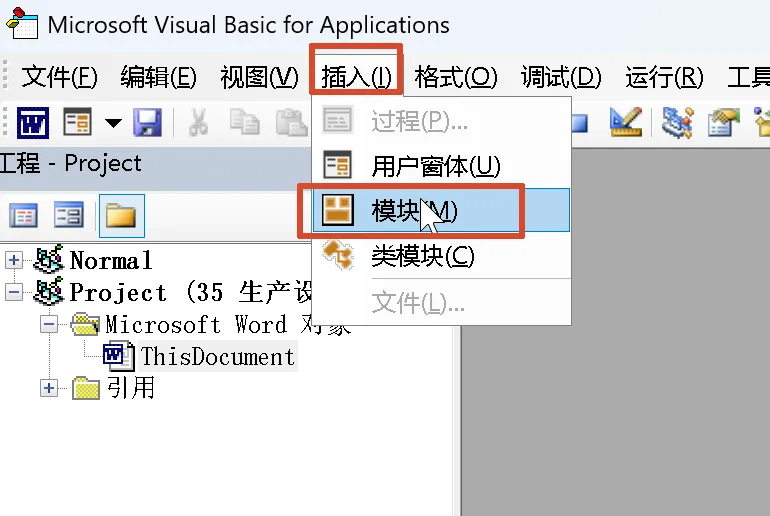Click the Save floppy disk icon
The width and height of the screenshot is (770, 516).
click(147, 122)
